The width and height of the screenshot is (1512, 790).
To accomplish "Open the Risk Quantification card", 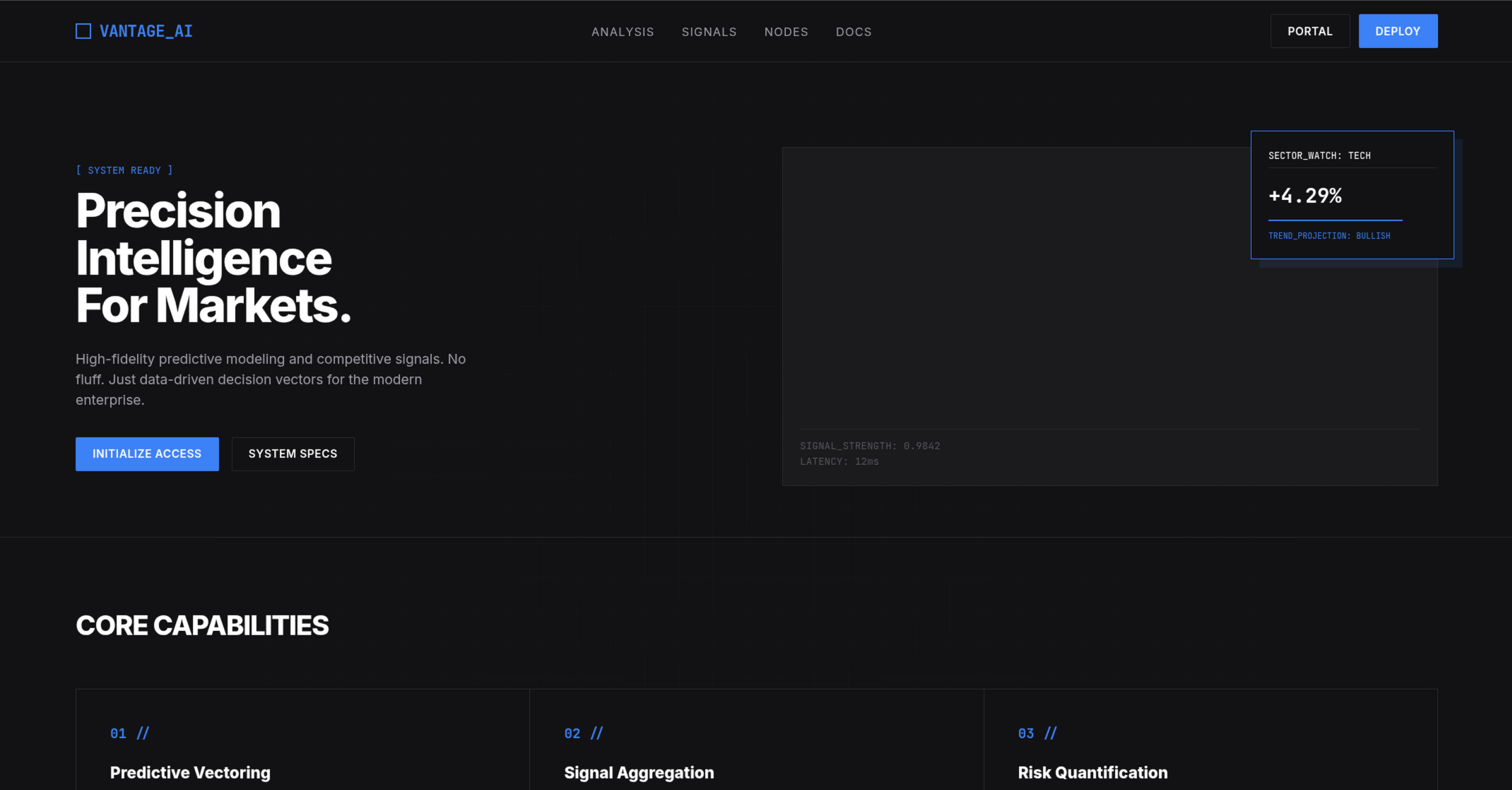I will pyautogui.click(x=1210, y=753).
